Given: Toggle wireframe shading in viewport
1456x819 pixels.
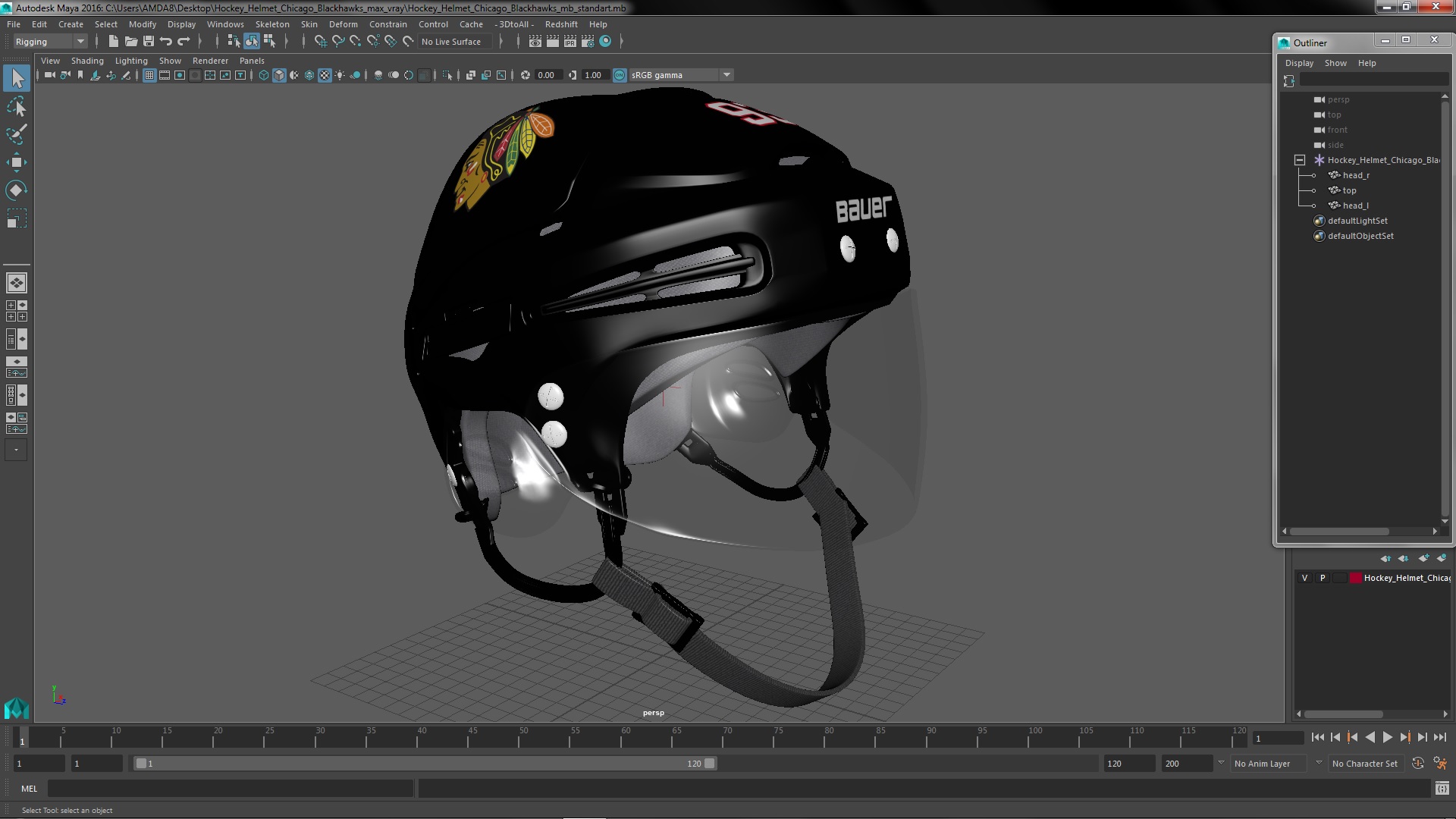Looking at the screenshot, I should tap(264, 75).
